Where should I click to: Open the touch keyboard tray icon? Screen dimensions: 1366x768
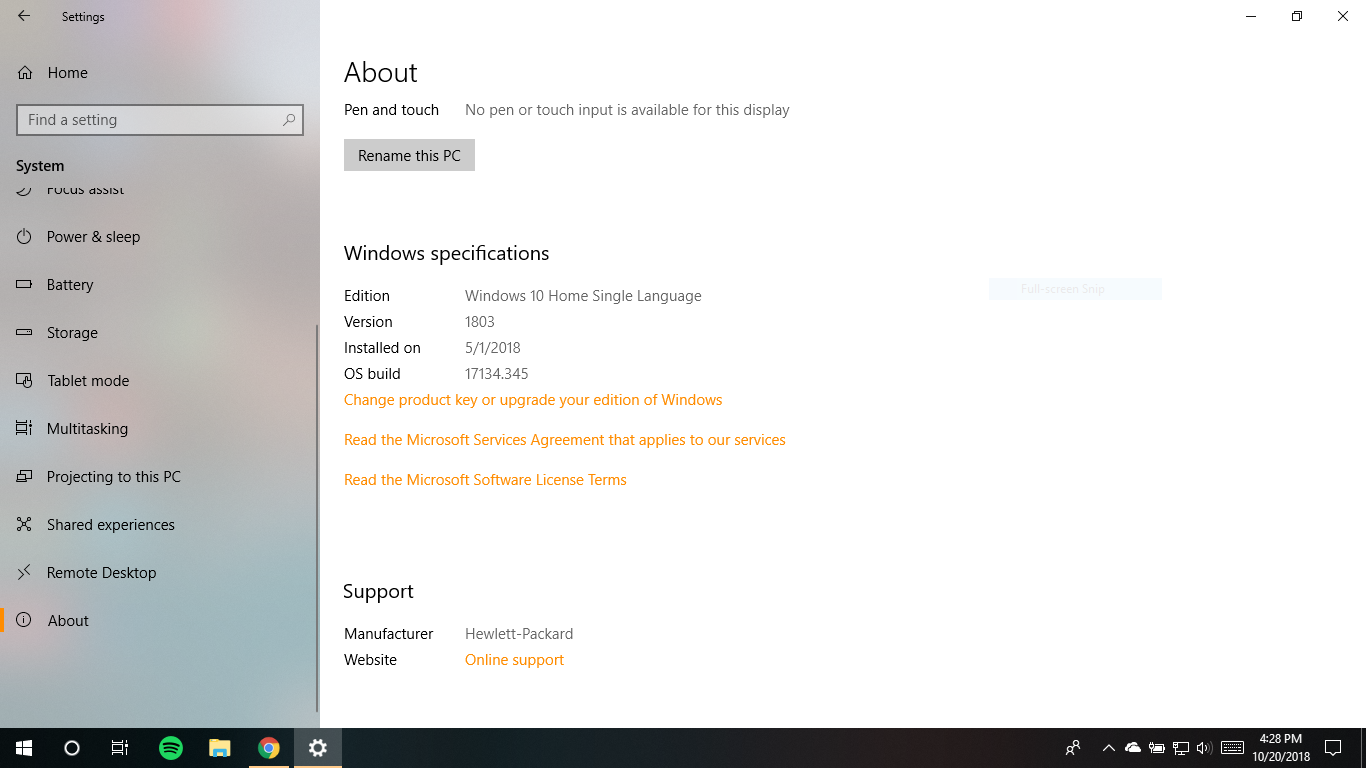pyautogui.click(x=1232, y=748)
